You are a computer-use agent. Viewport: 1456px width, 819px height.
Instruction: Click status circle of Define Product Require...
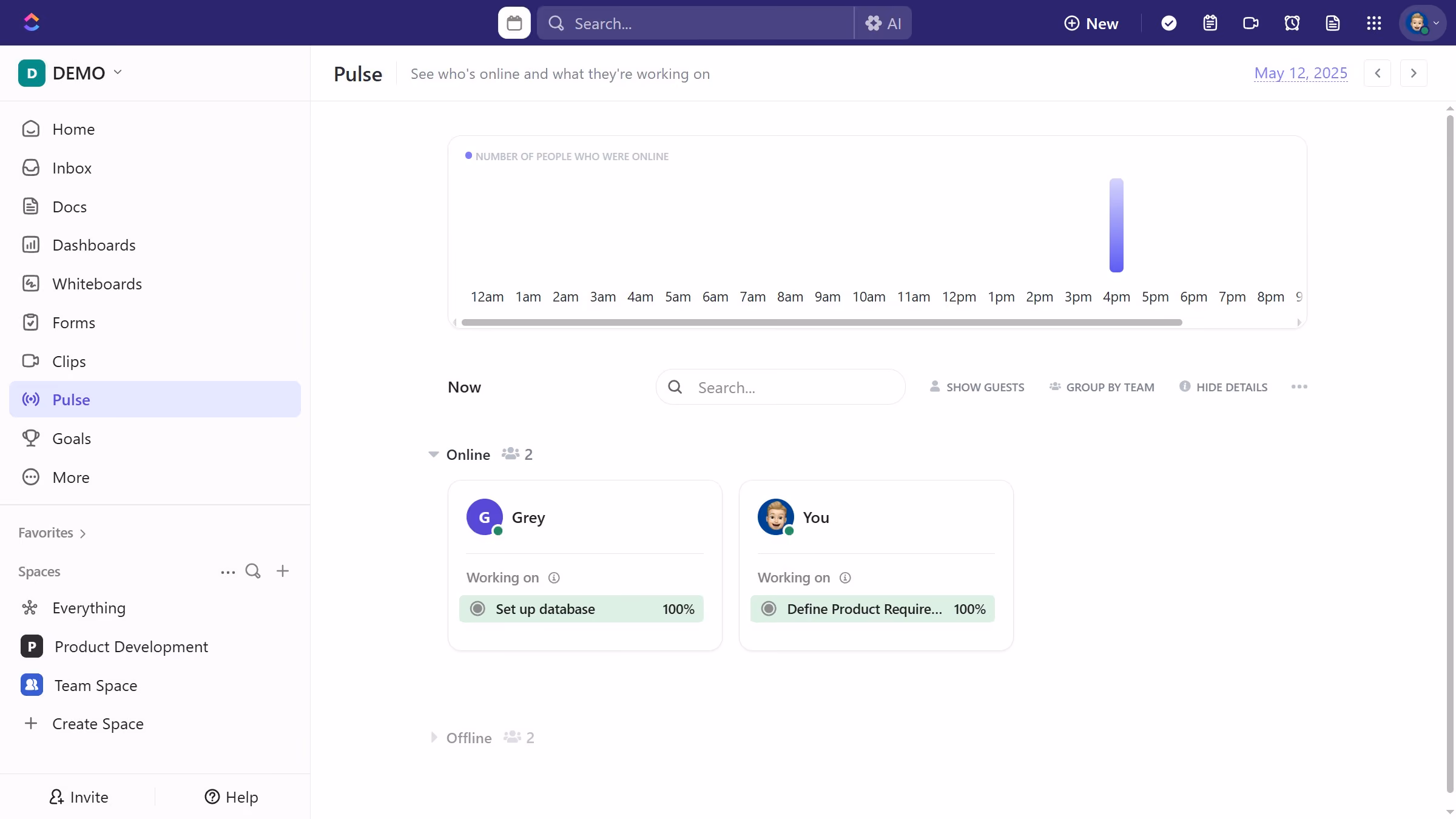coord(769,608)
